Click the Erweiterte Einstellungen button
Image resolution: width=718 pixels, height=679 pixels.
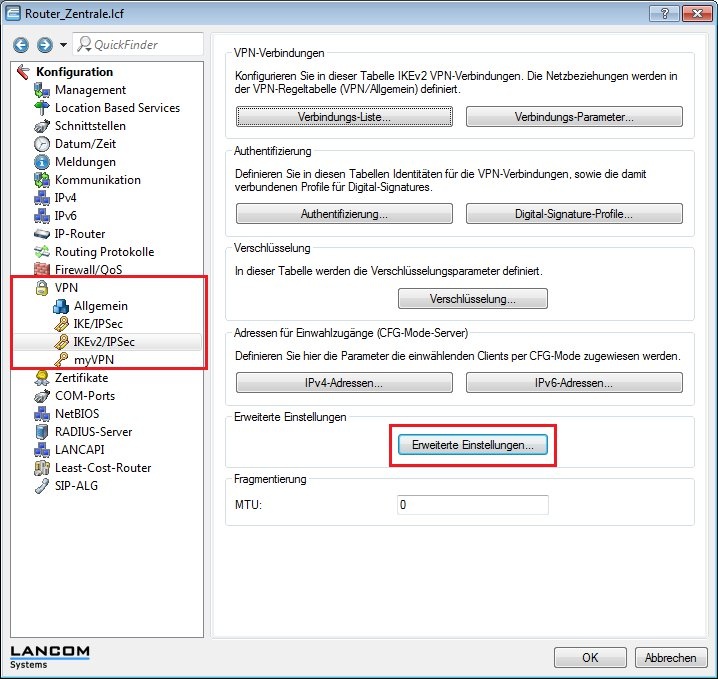click(472, 445)
